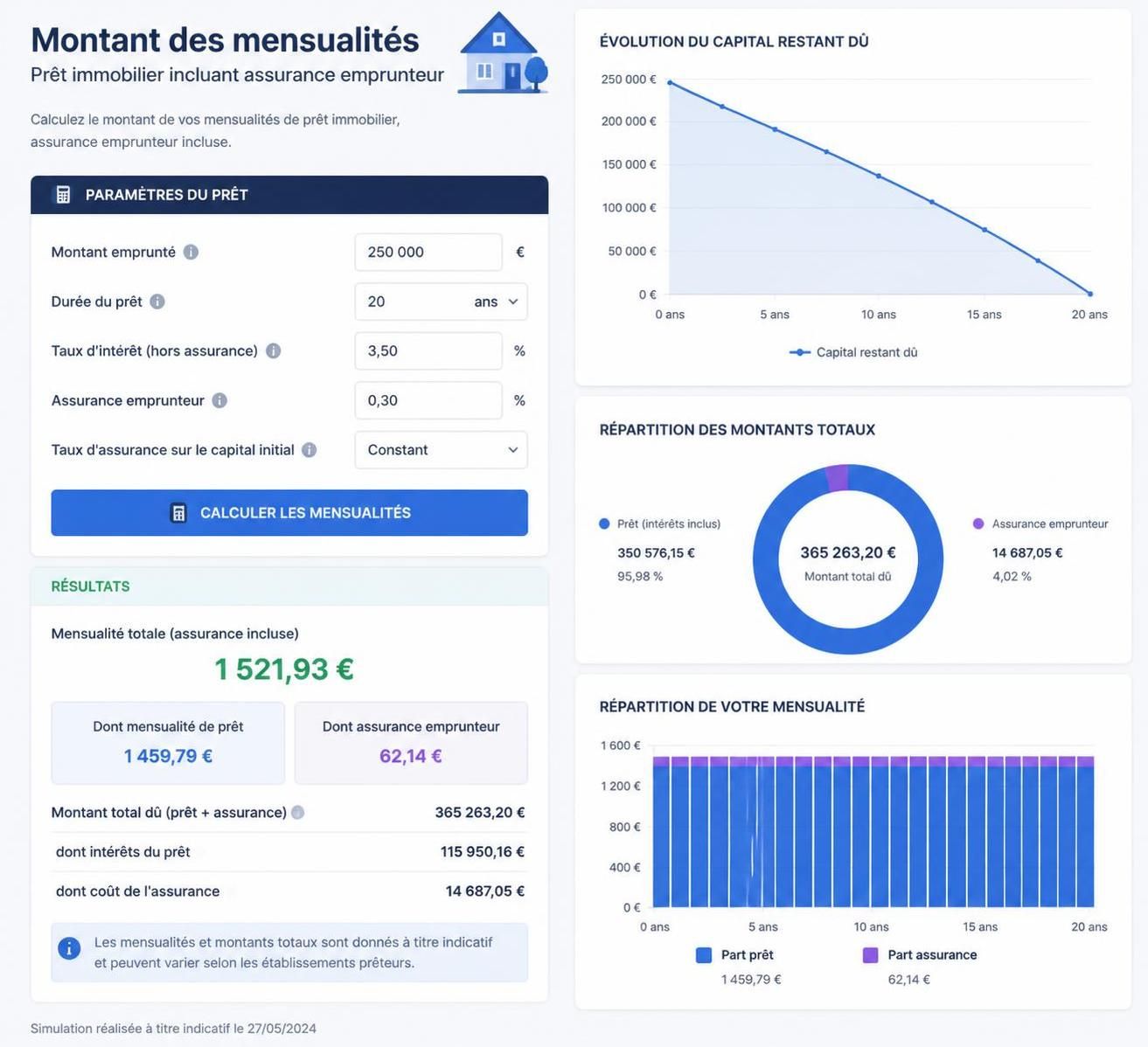Click the 1 459,79 € value in Dont mensualité de prêt card
The height and width of the screenshot is (1047, 1148).
click(x=168, y=756)
